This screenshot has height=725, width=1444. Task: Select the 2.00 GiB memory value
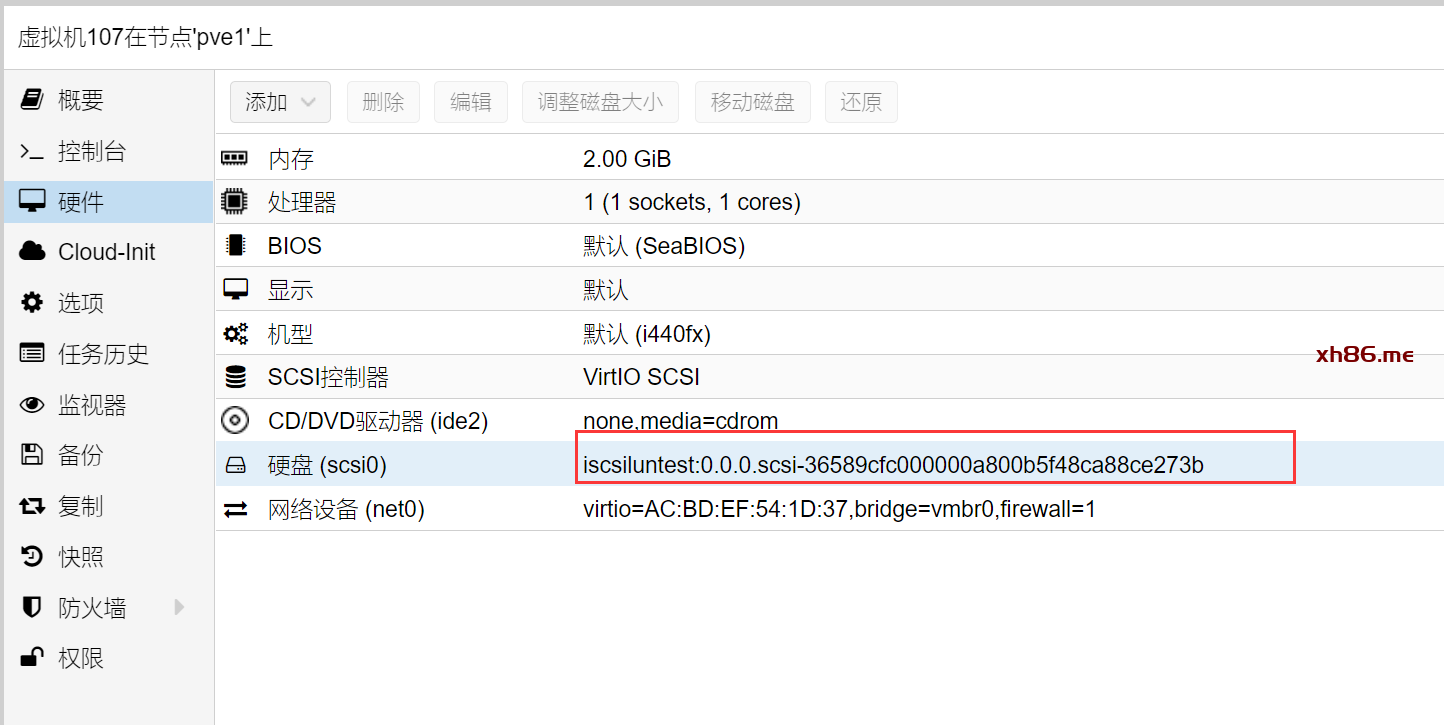[x=627, y=159]
